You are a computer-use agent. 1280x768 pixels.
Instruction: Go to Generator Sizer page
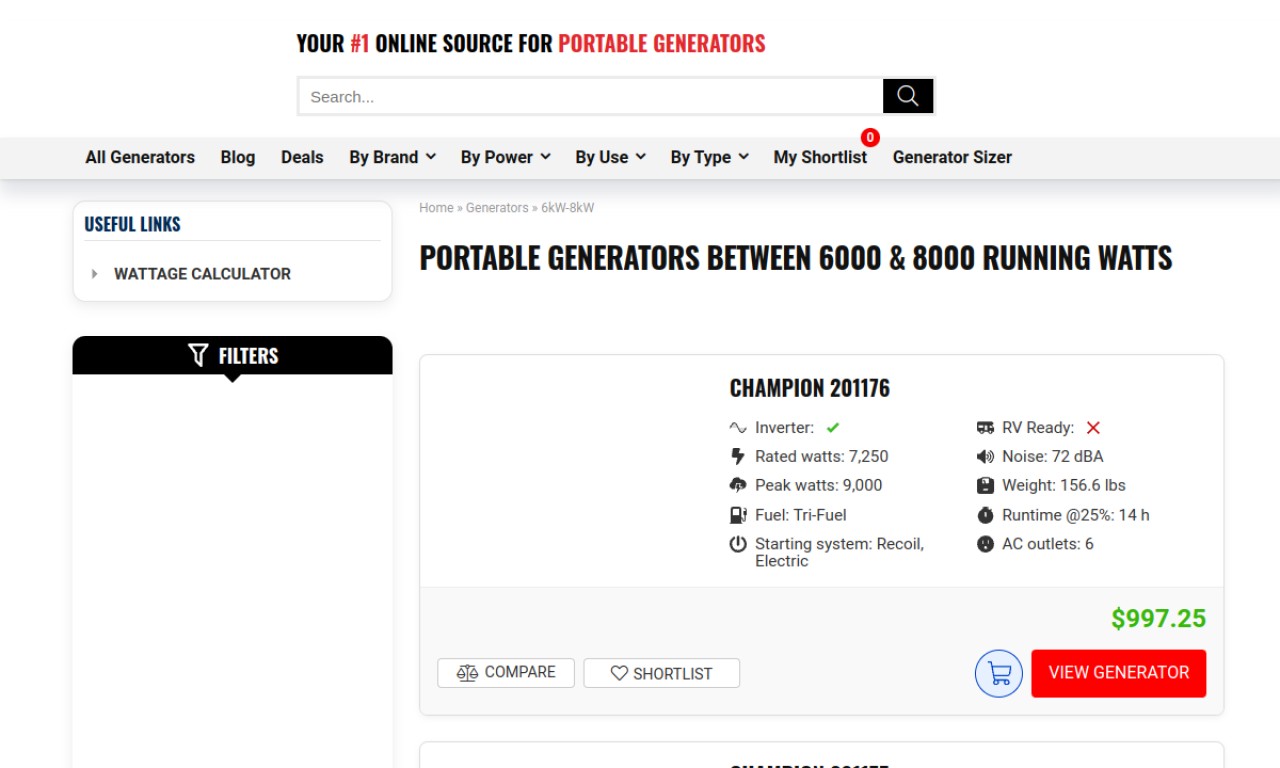[952, 157]
